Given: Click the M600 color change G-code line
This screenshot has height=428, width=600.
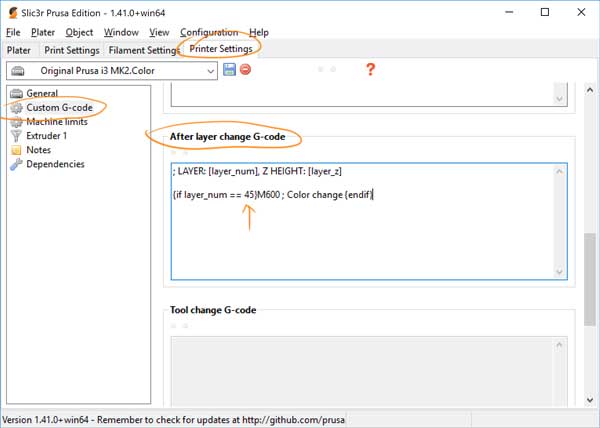Looking at the screenshot, I should tap(272, 195).
